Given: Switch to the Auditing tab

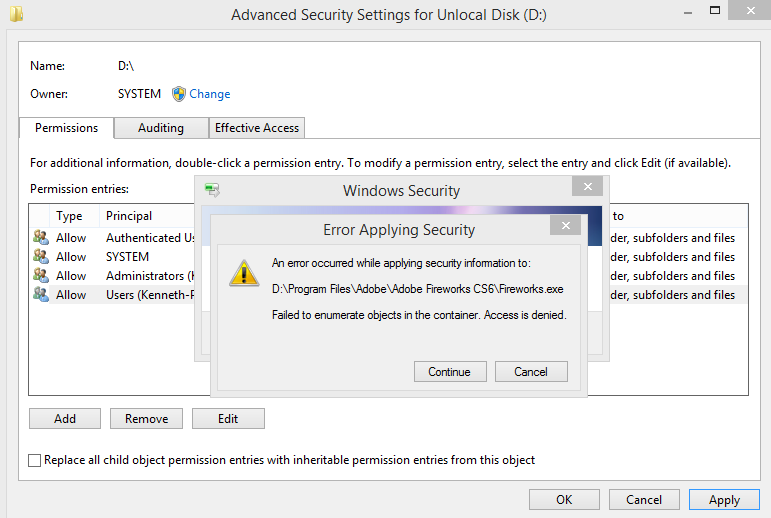Looking at the screenshot, I should 161,128.
